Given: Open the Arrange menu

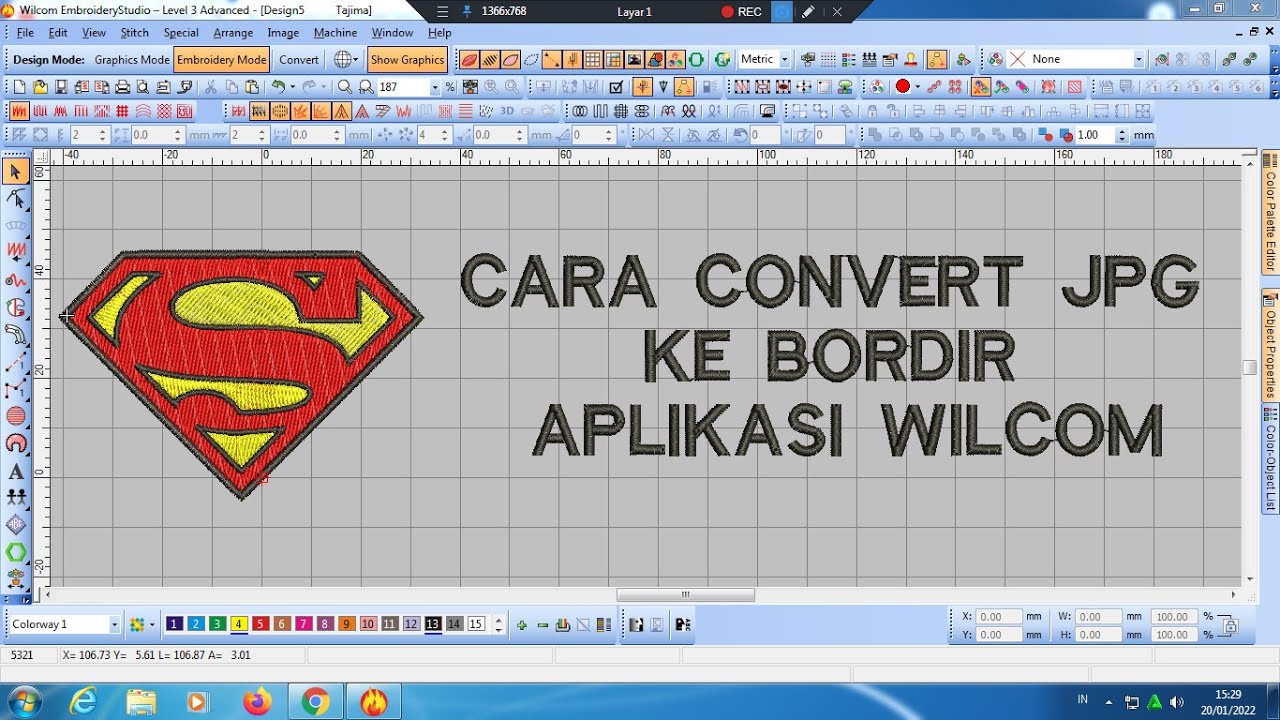Looking at the screenshot, I should [x=233, y=33].
